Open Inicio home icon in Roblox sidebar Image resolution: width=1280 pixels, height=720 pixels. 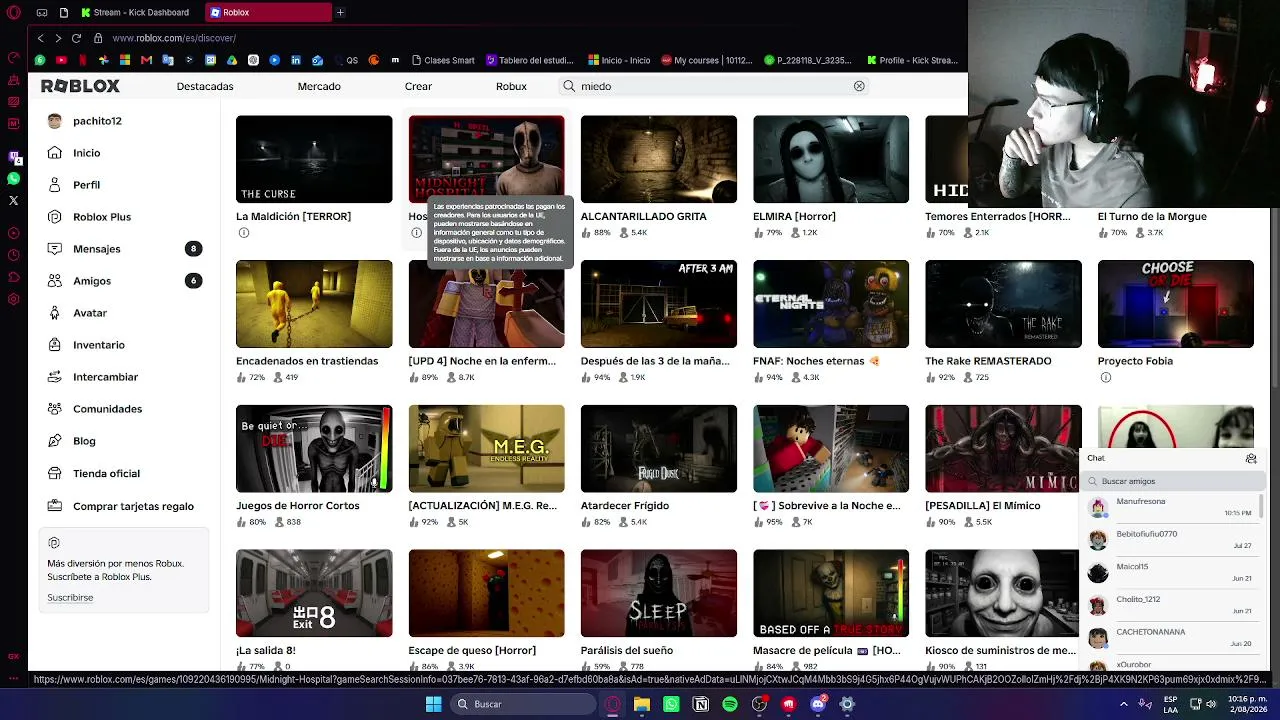(x=54, y=153)
